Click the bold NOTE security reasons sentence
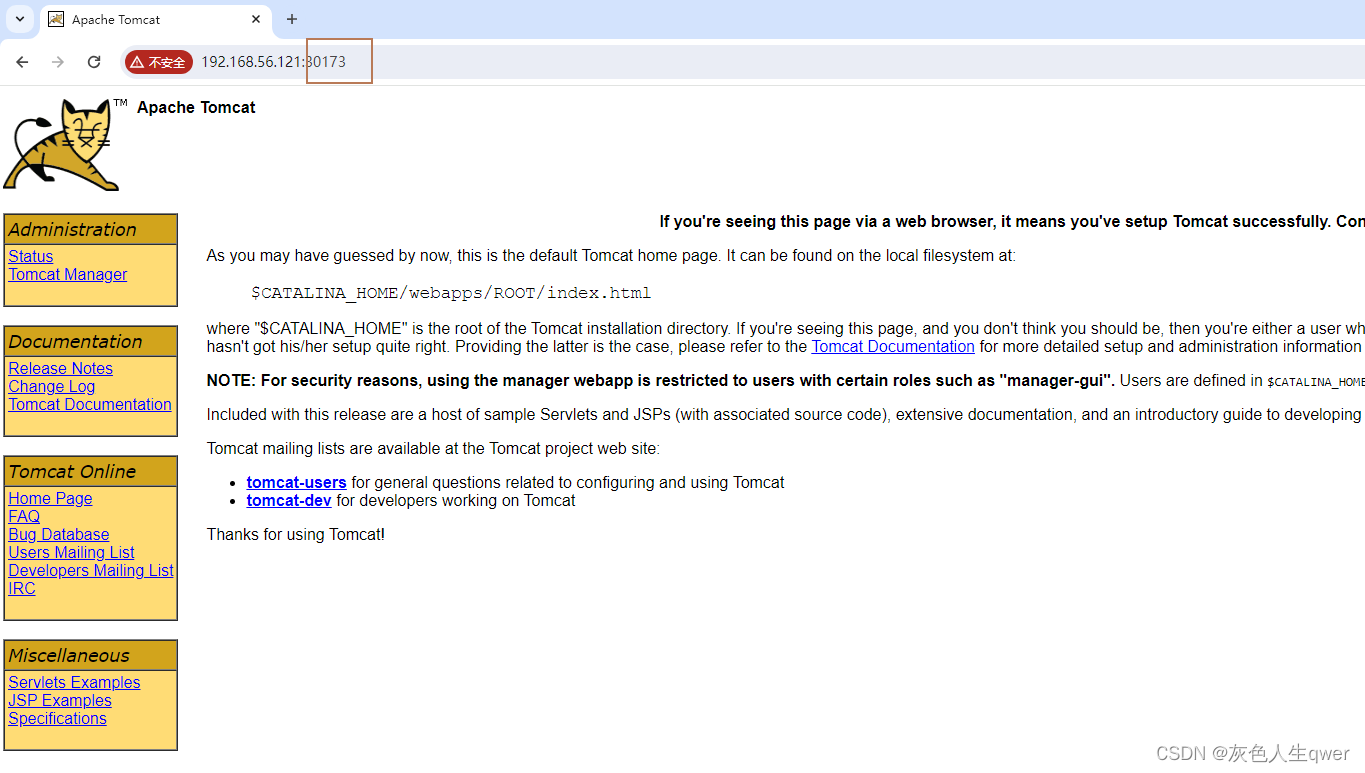This screenshot has width=1365, height=773. (660, 380)
